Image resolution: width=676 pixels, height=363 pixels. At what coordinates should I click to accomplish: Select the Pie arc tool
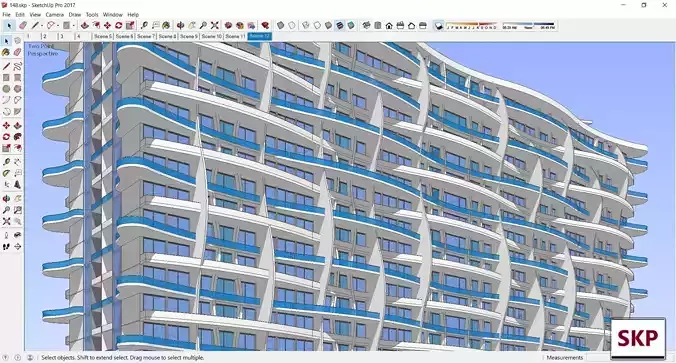point(17,112)
